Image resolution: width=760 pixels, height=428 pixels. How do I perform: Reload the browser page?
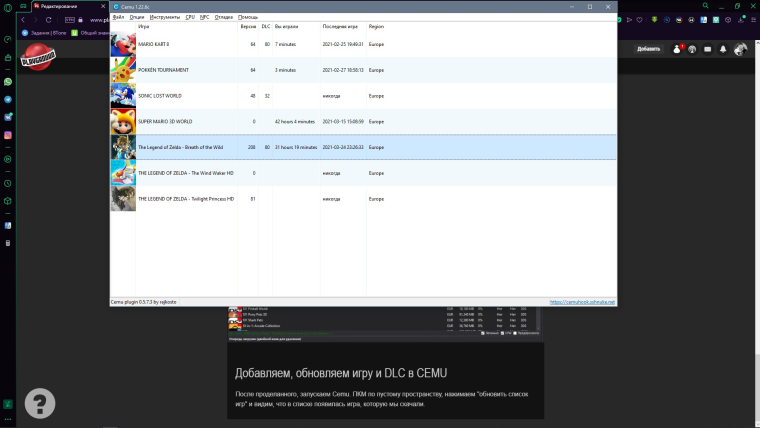pos(48,20)
